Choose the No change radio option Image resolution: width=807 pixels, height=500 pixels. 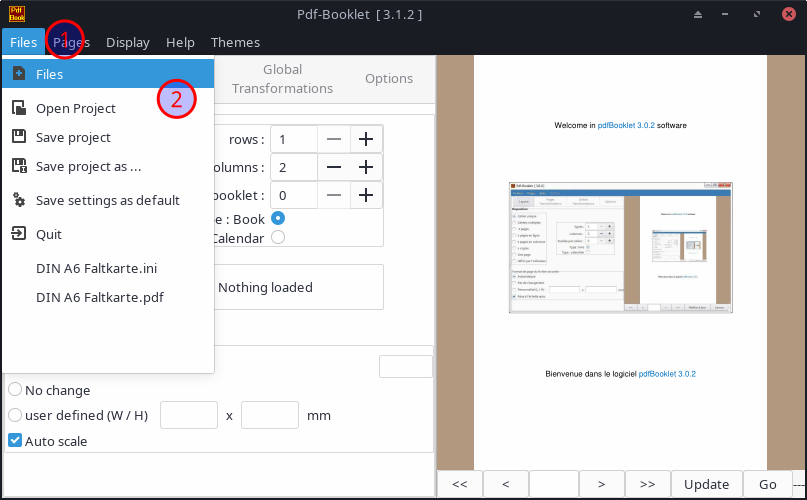coord(15,390)
